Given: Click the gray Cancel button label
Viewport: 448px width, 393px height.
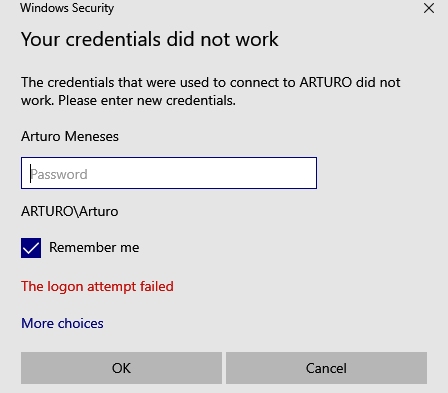Looking at the screenshot, I should 326,368.
